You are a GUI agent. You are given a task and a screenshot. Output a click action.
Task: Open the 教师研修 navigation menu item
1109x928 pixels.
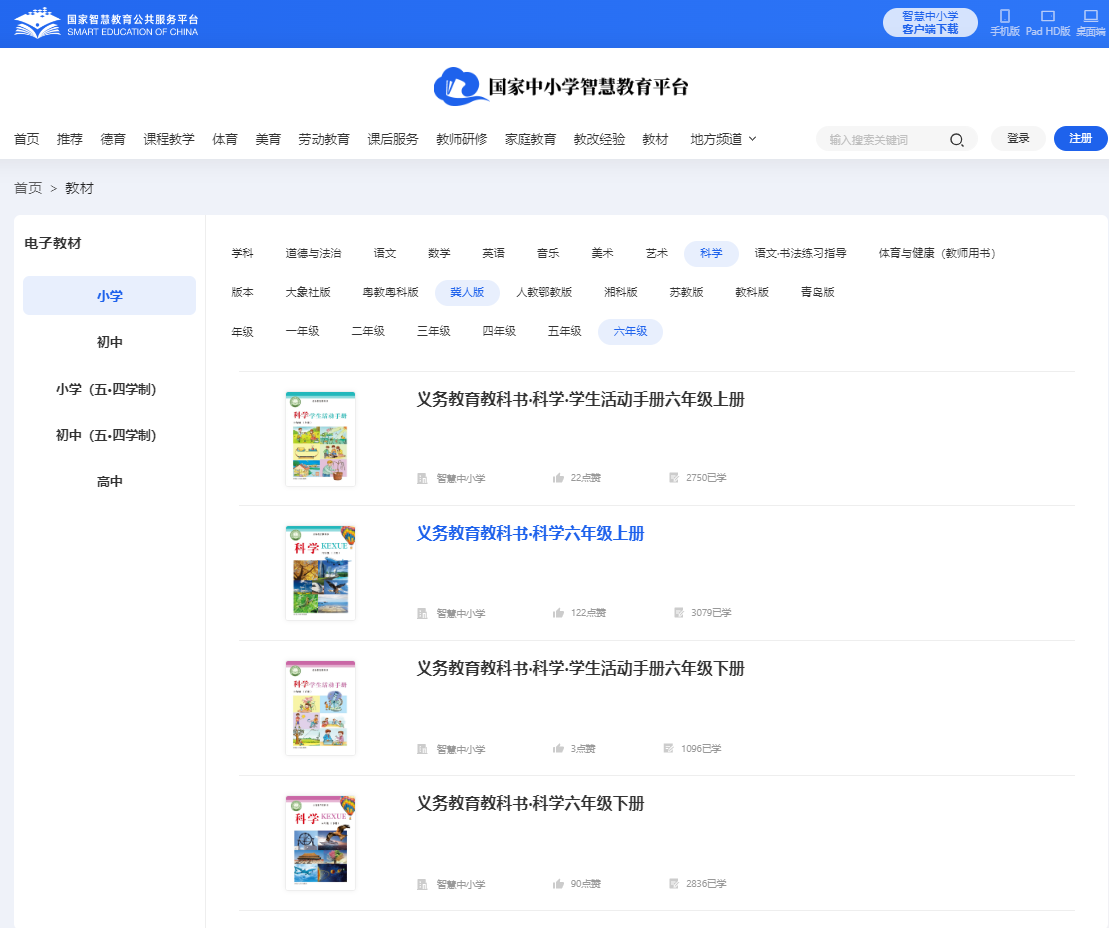pyautogui.click(x=461, y=139)
